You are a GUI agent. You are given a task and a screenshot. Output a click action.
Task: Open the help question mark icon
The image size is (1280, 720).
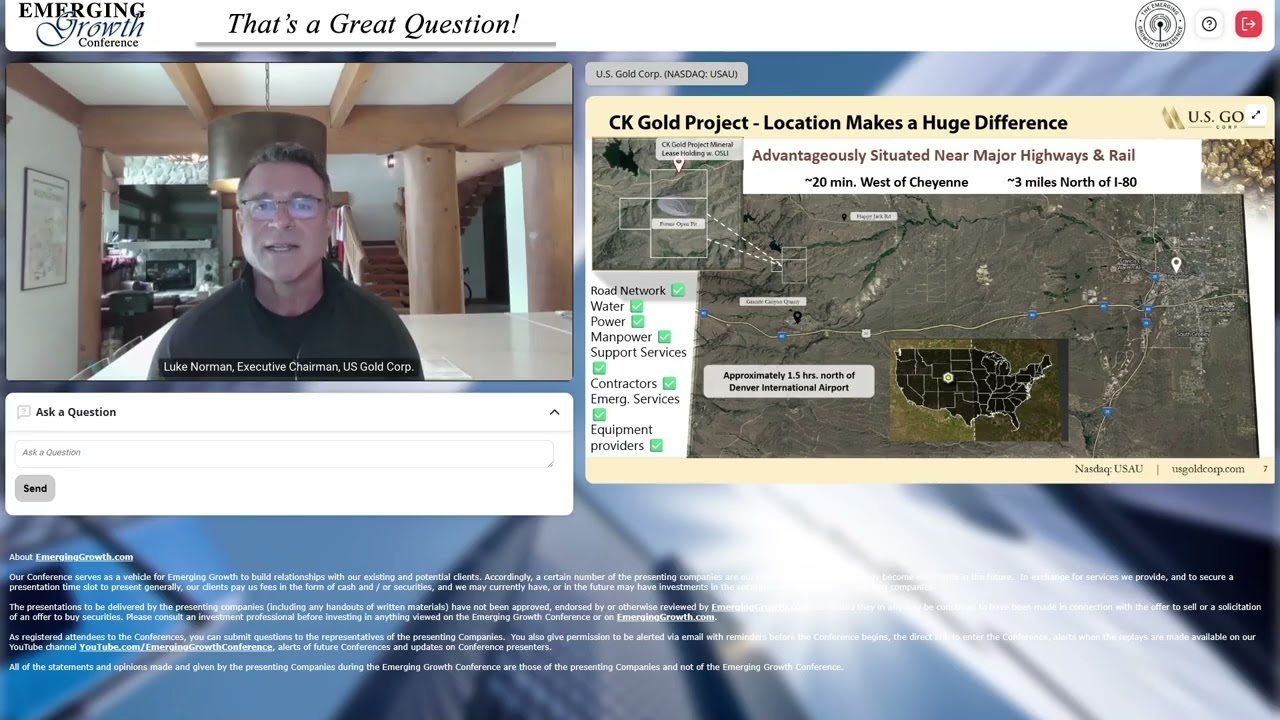pyautogui.click(x=1209, y=24)
